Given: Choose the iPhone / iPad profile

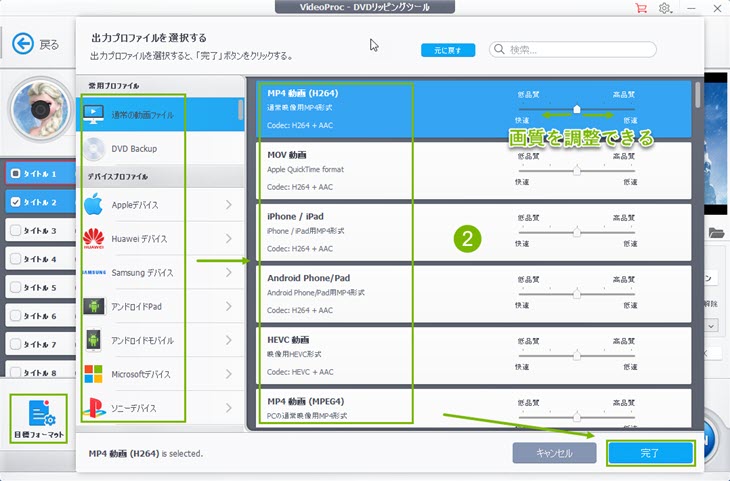Looking at the screenshot, I should (473, 232).
